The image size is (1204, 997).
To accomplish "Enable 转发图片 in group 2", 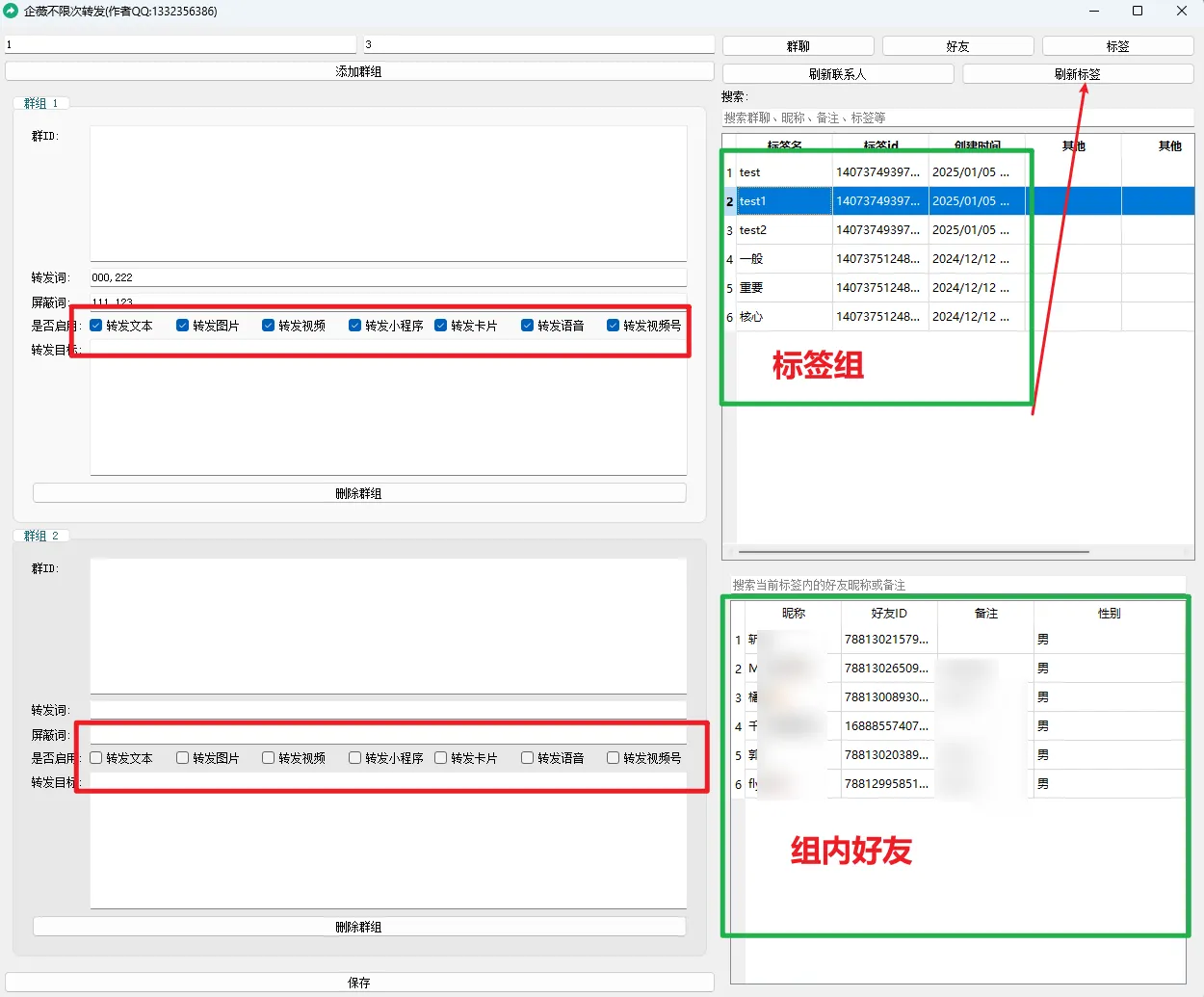I will [x=183, y=758].
